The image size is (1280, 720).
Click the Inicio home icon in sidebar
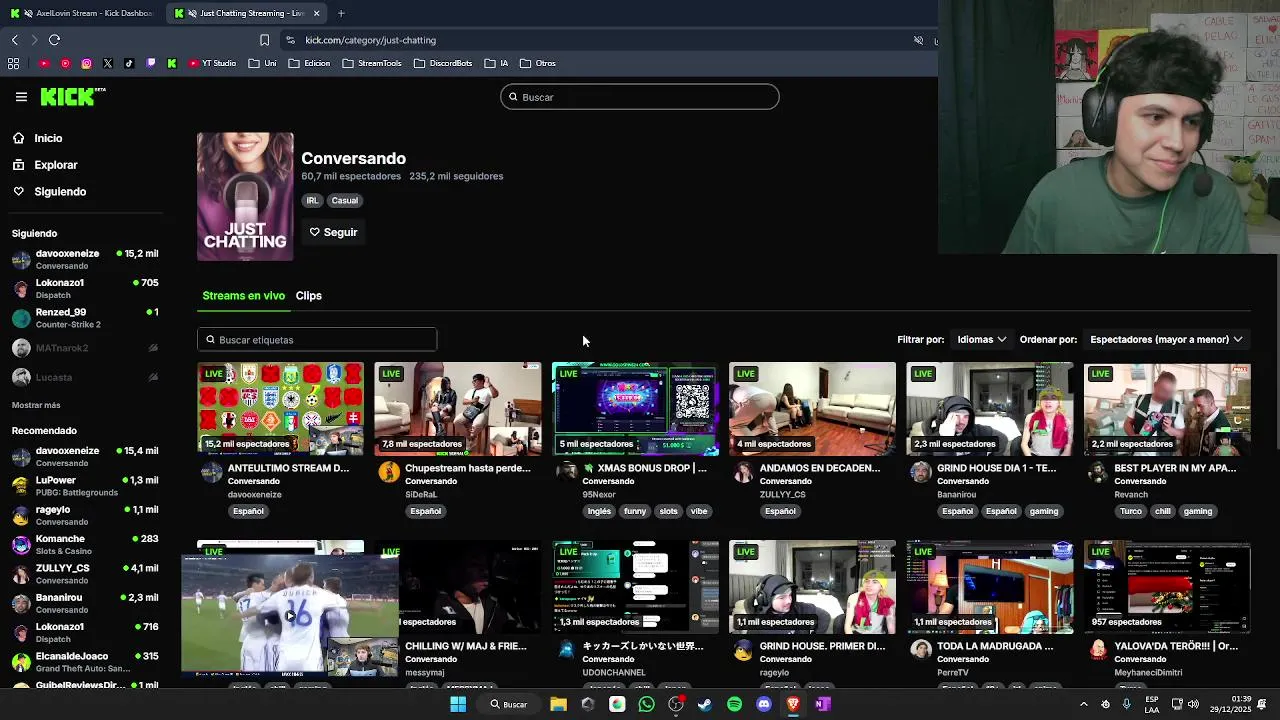(x=19, y=138)
